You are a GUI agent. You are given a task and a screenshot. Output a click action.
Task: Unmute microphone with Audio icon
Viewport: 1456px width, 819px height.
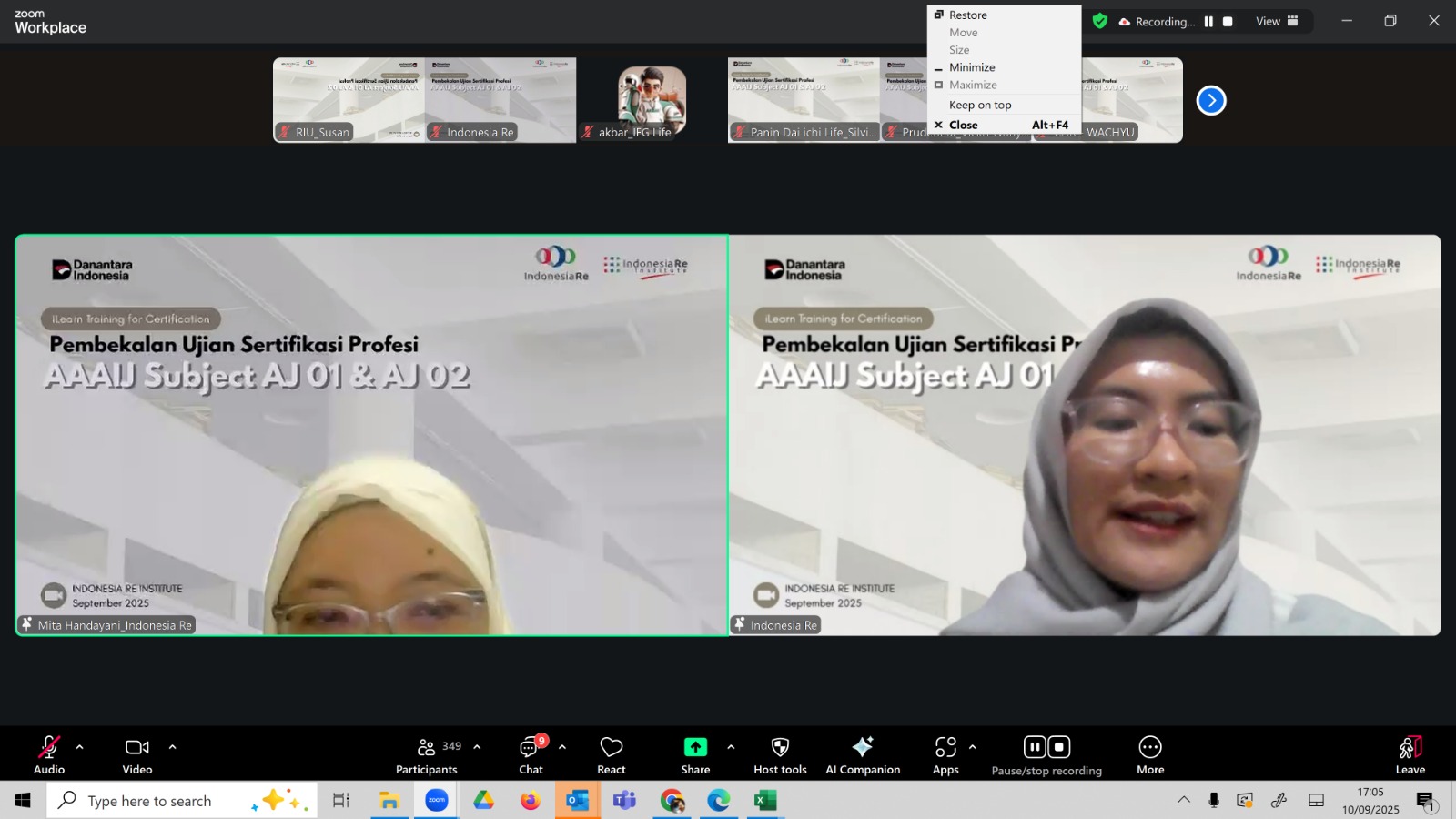(x=49, y=748)
